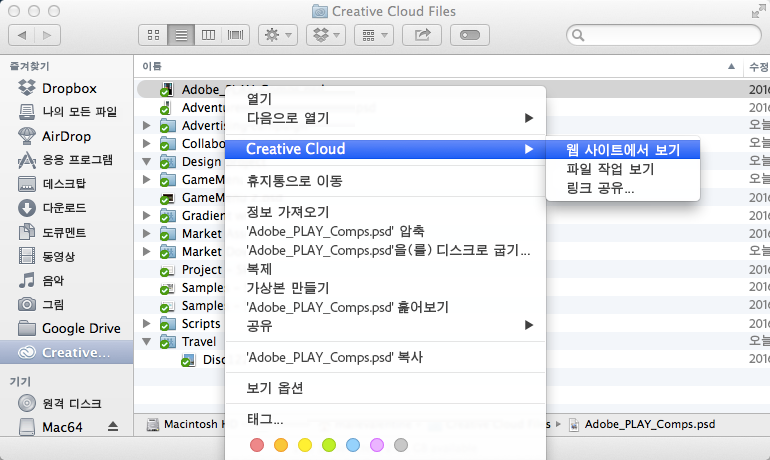Choose 휴지통으로 이동 menu item

(385, 181)
